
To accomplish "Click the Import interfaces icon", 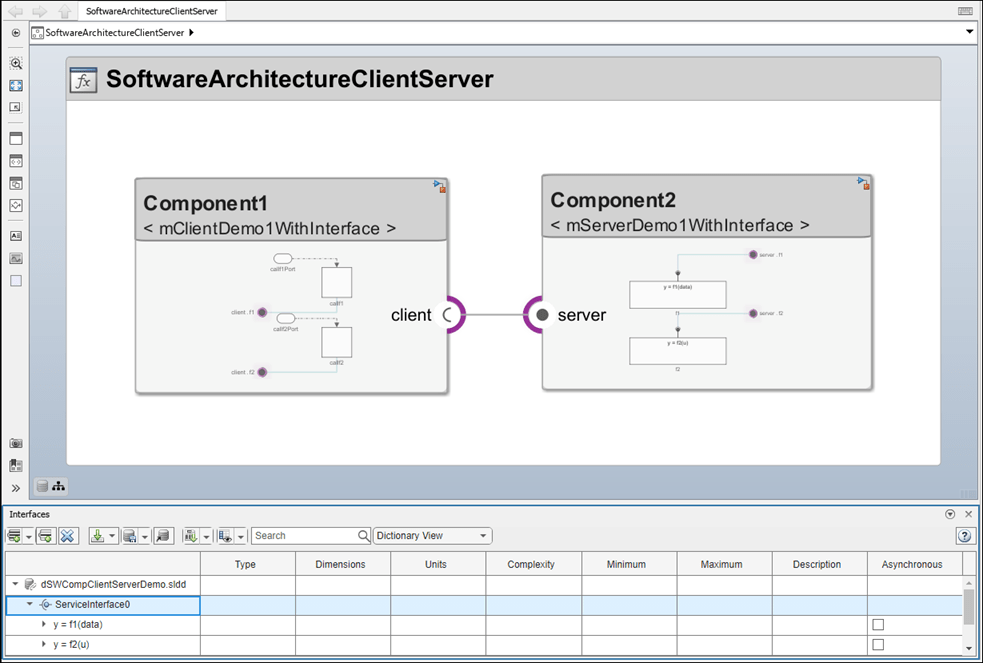I will pos(98,535).
